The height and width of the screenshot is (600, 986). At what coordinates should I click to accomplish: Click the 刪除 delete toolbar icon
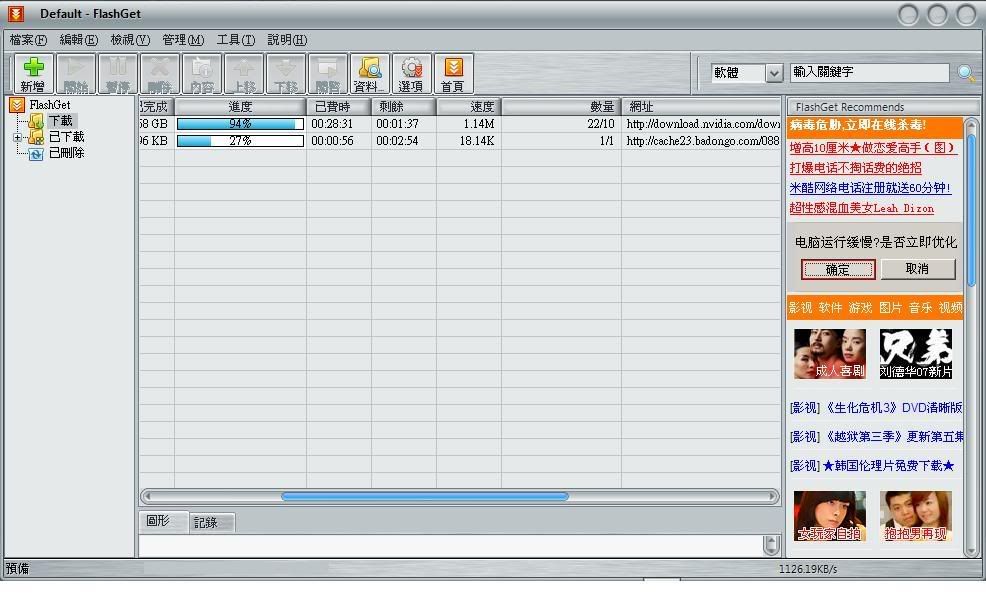160,74
